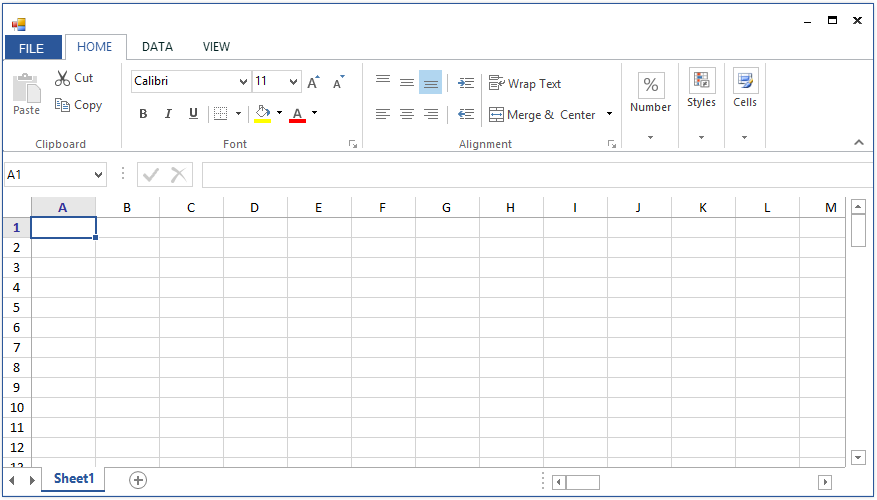This screenshot has height=500, width=877.
Task: Decrease font size with the smaller A icon
Action: pyautogui.click(x=338, y=82)
